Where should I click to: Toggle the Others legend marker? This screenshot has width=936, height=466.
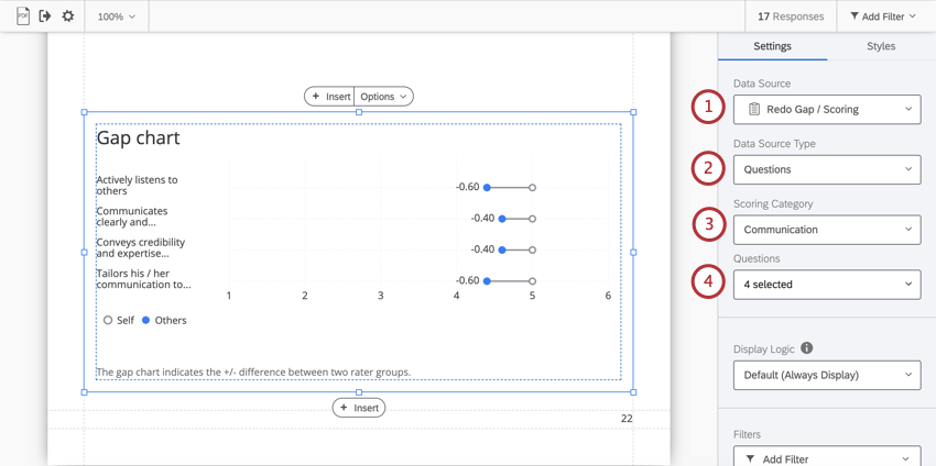pos(146,320)
